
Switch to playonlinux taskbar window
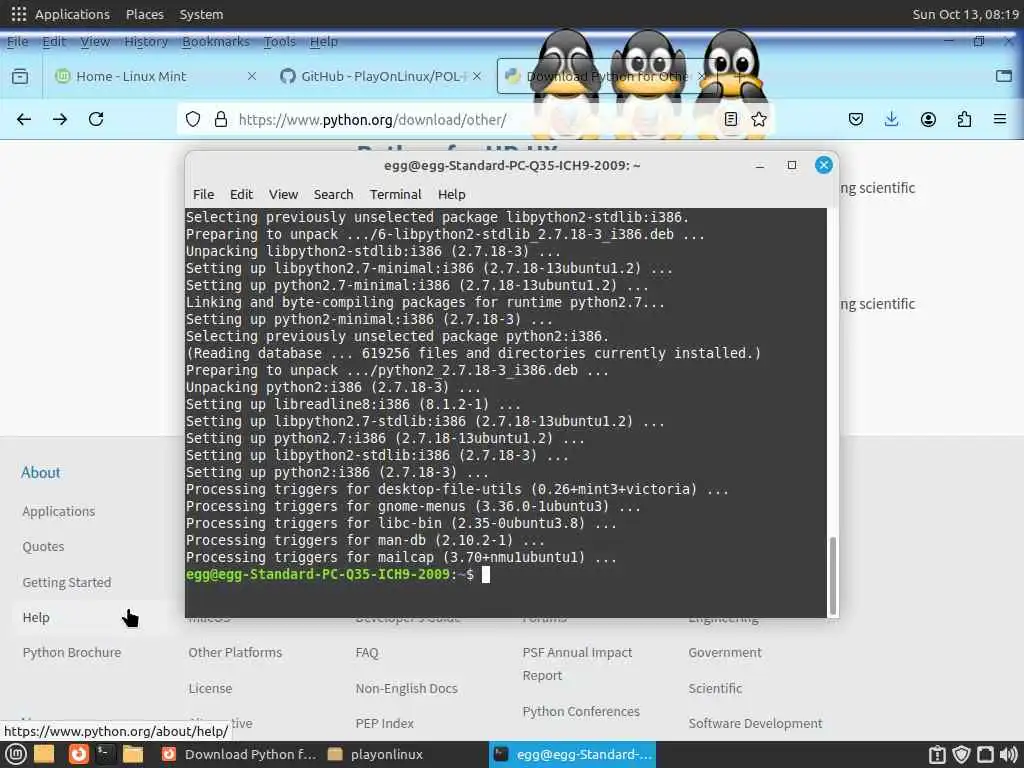click(376, 754)
